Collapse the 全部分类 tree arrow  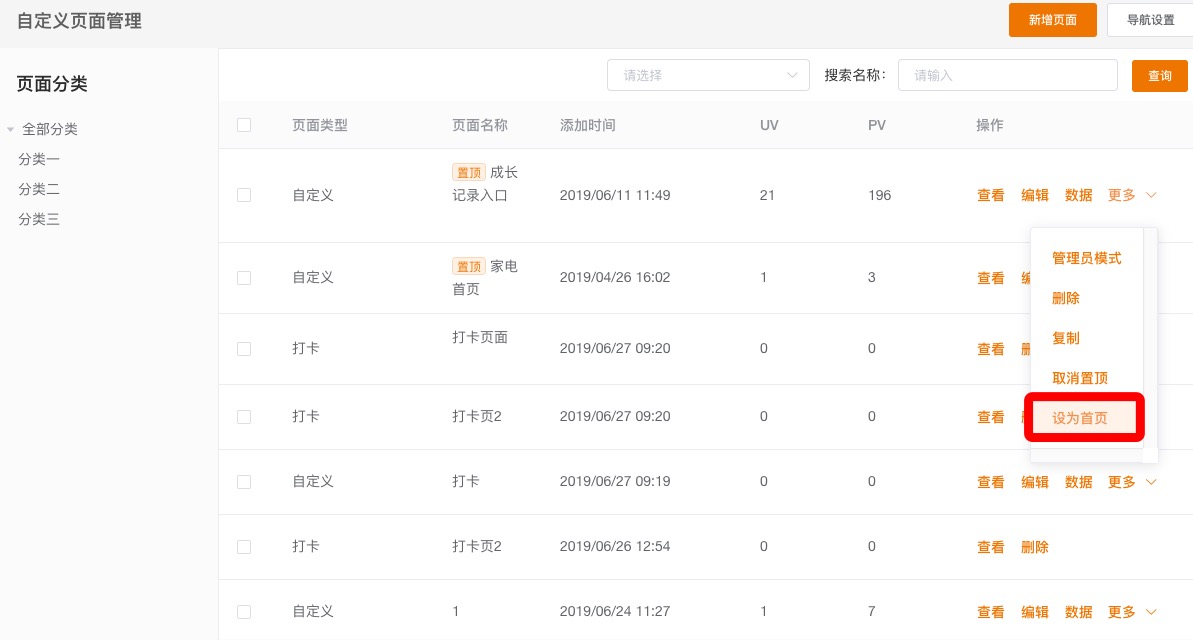click(11, 130)
